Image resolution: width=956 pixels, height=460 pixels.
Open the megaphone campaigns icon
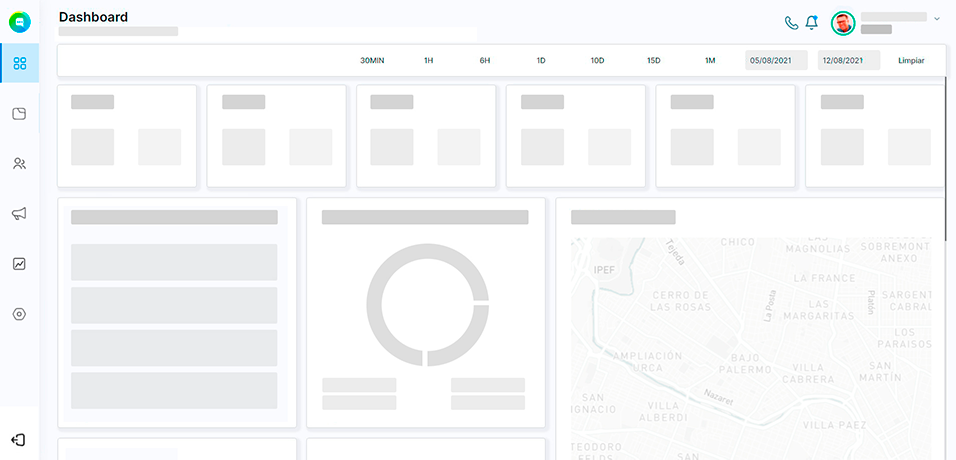(19, 214)
